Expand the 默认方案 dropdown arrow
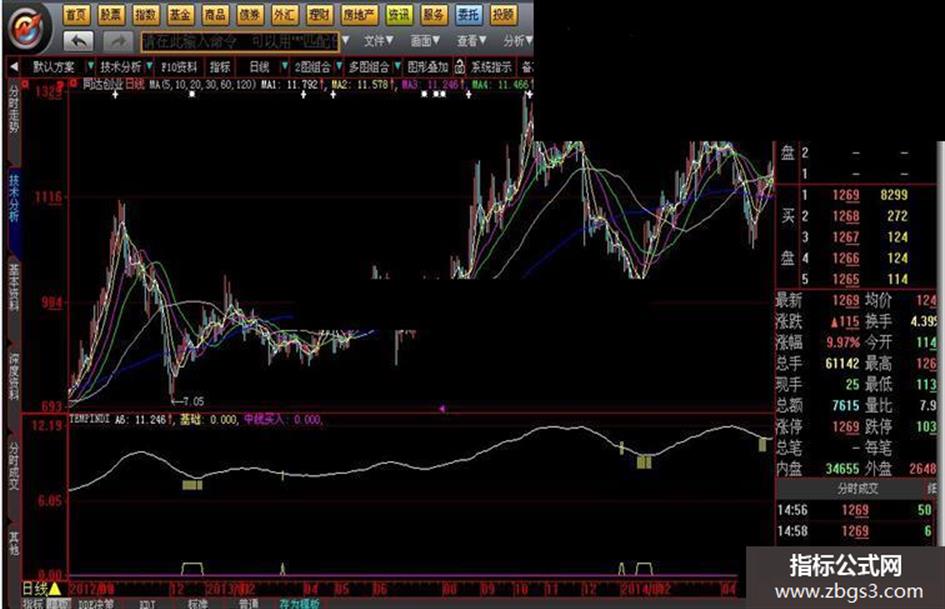The width and height of the screenshot is (945, 609). click(90, 66)
